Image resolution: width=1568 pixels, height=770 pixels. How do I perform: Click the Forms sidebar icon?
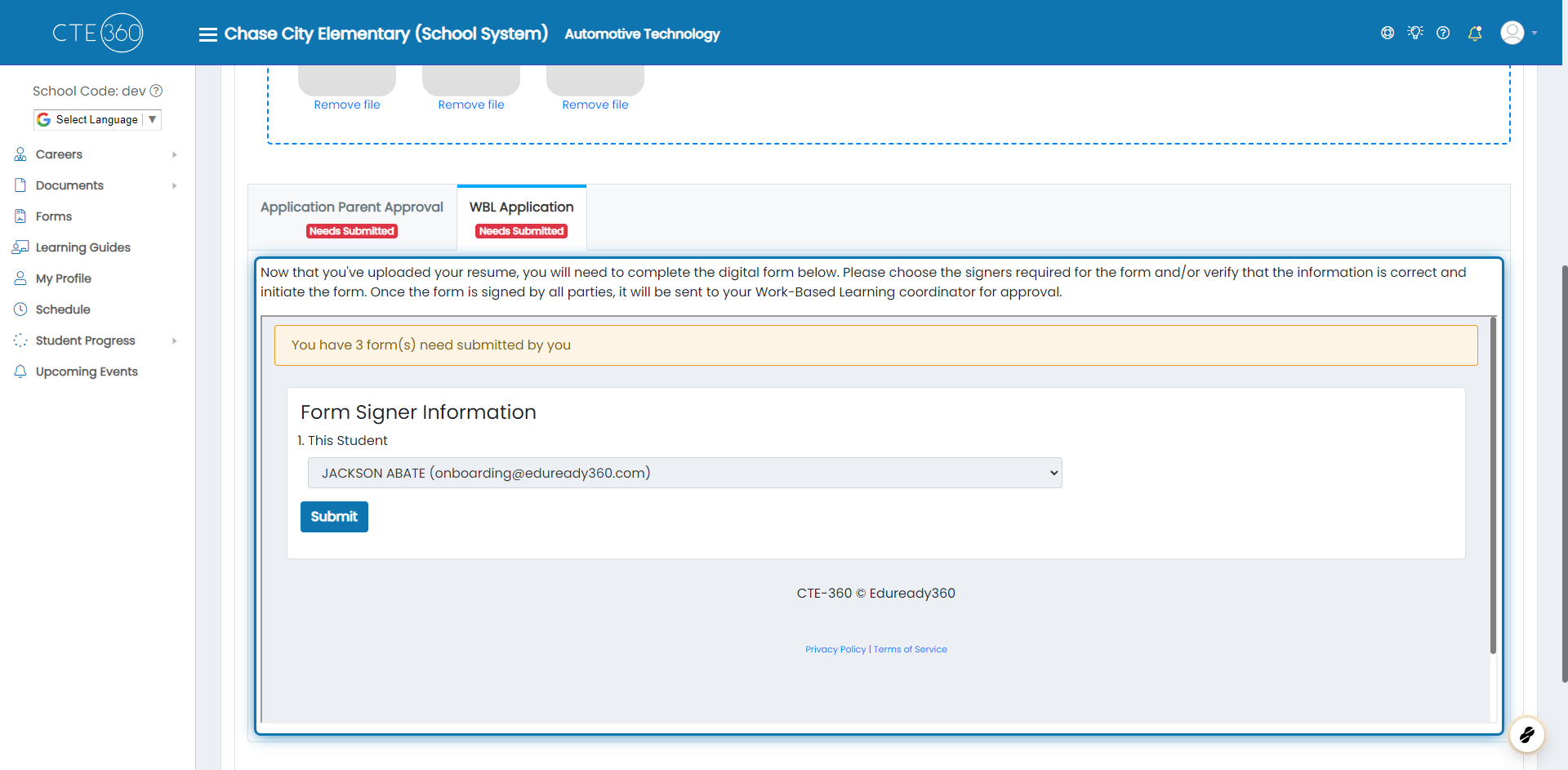[x=20, y=216]
